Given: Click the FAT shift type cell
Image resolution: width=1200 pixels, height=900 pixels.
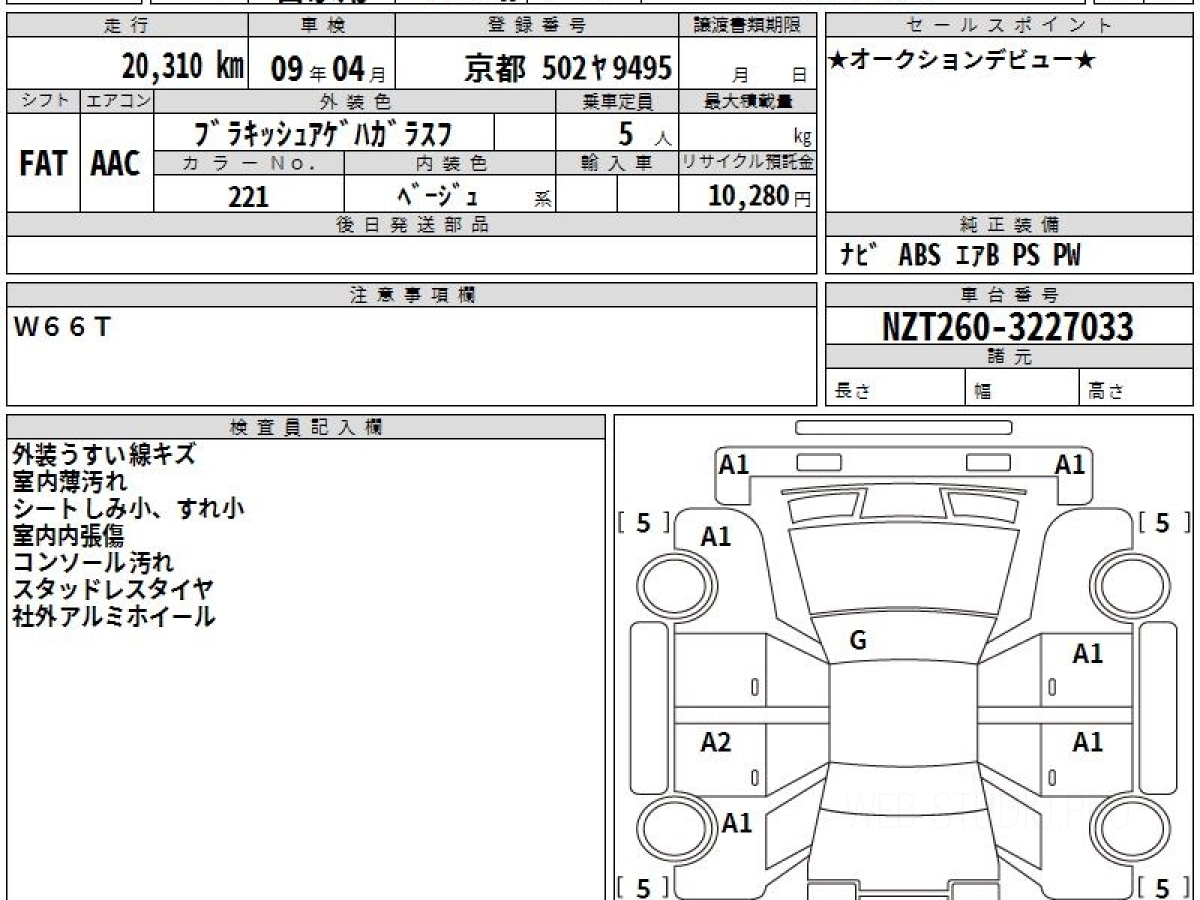Looking at the screenshot, I should tap(43, 163).
